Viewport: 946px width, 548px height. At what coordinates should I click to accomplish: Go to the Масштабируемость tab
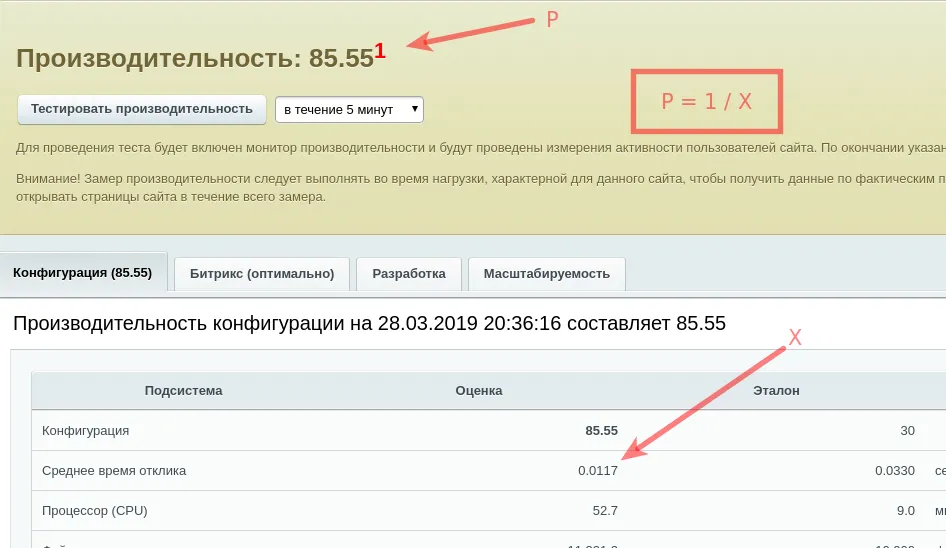pyautogui.click(x=546, y=274)
